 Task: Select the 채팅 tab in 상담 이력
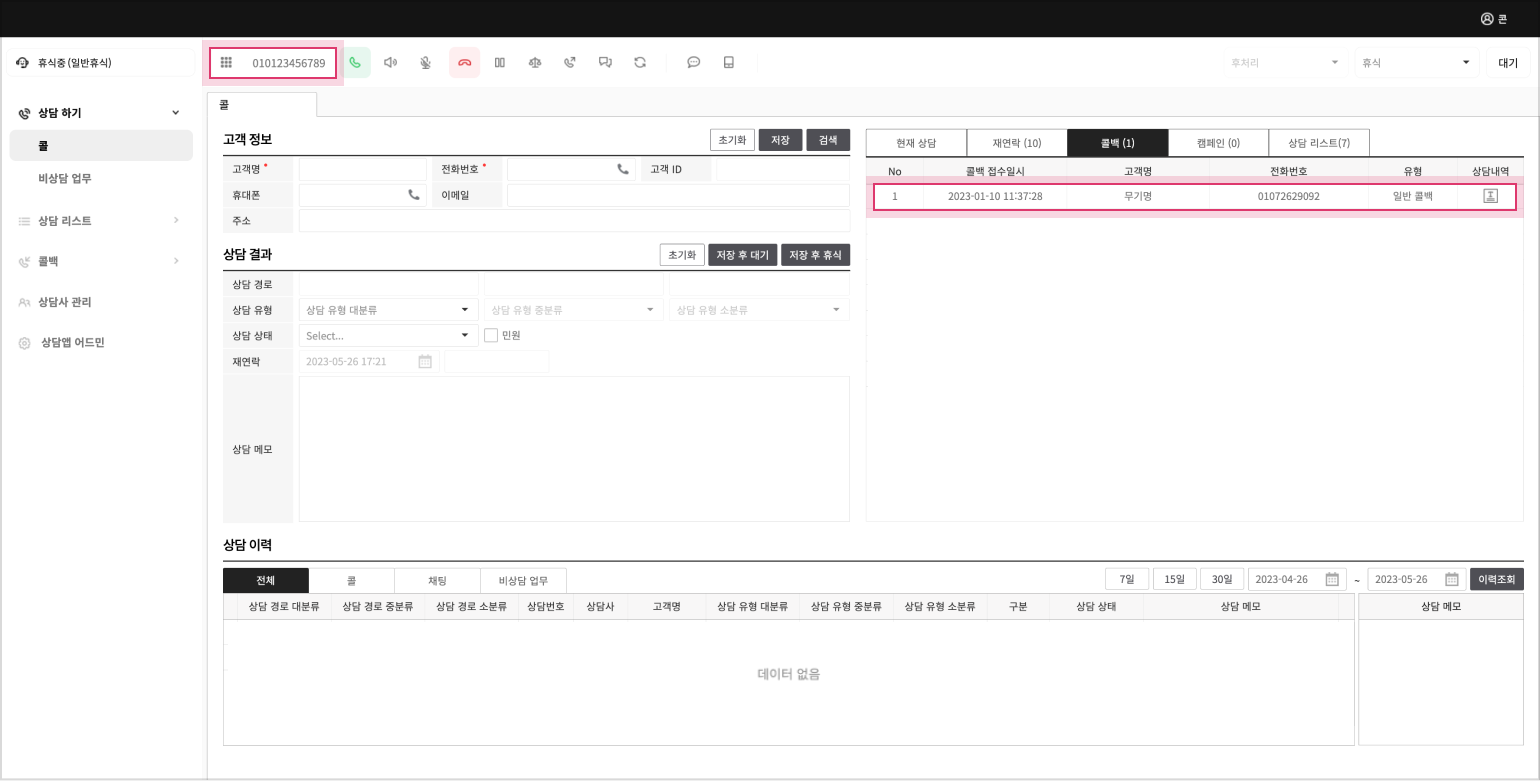[437, 581]
